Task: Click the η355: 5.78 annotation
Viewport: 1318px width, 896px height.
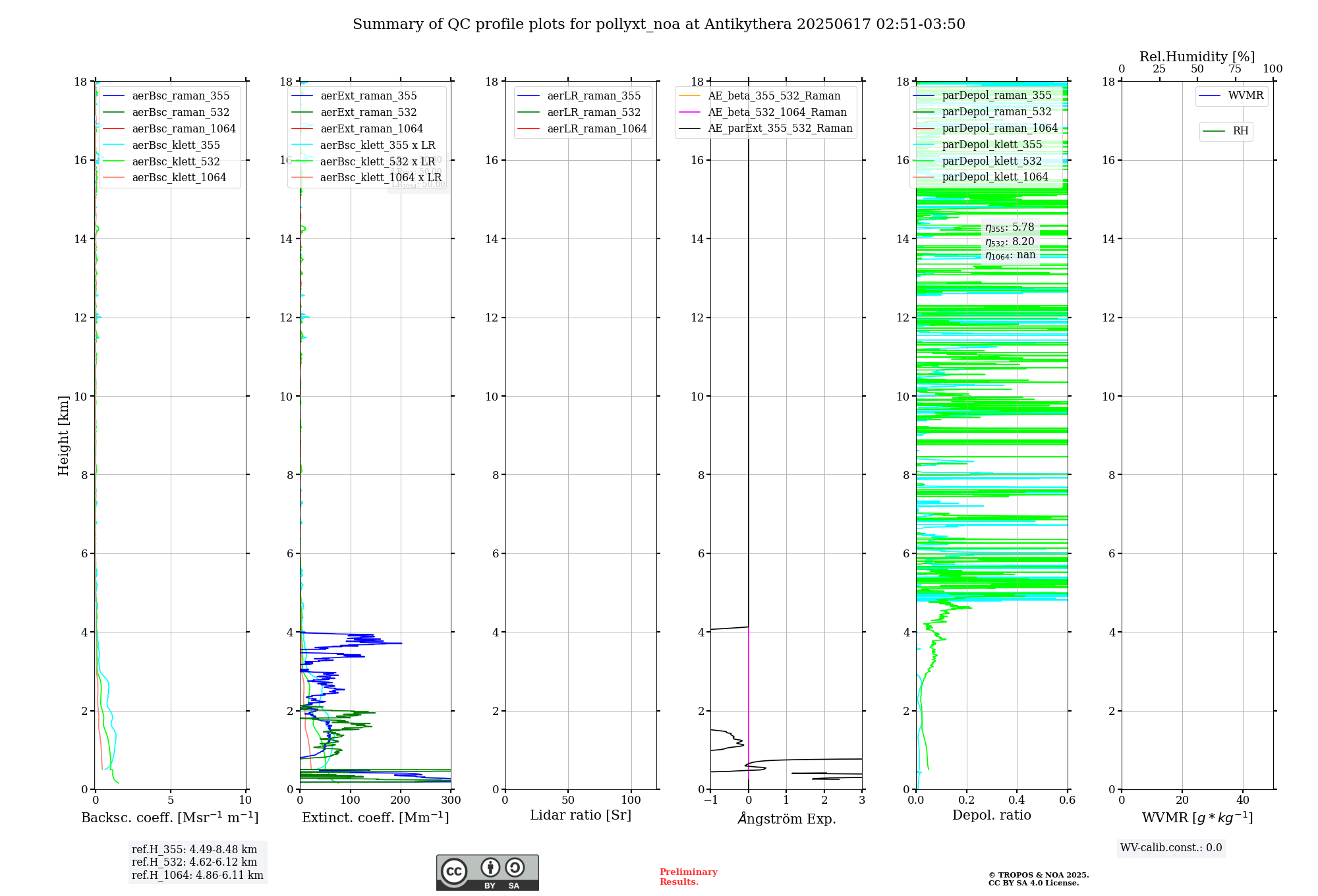Action: [x=1010, y=228]
